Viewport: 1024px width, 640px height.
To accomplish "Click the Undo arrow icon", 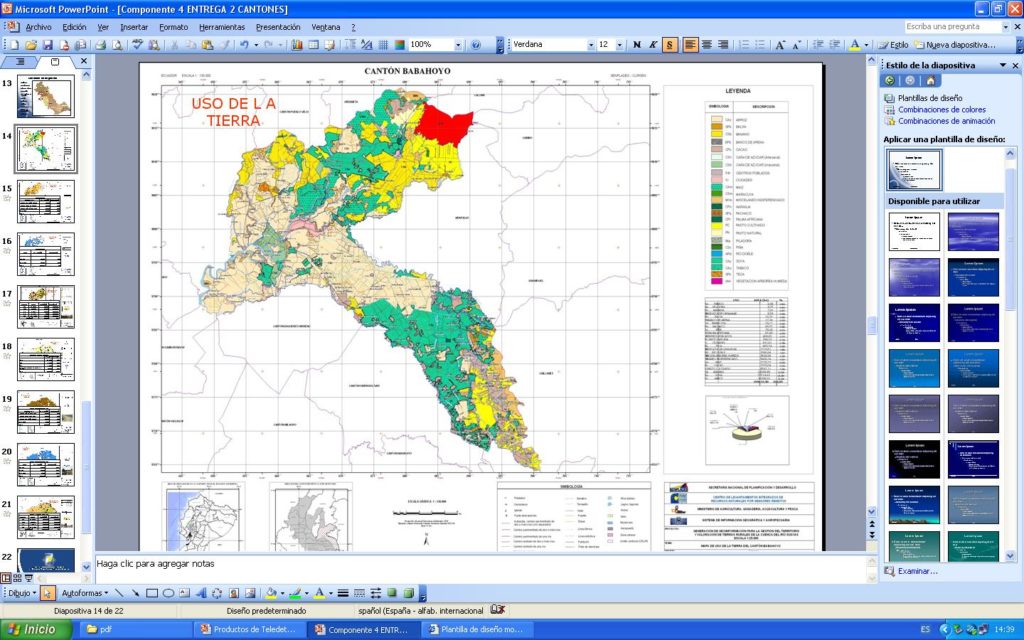I will [x=243, y=45].
